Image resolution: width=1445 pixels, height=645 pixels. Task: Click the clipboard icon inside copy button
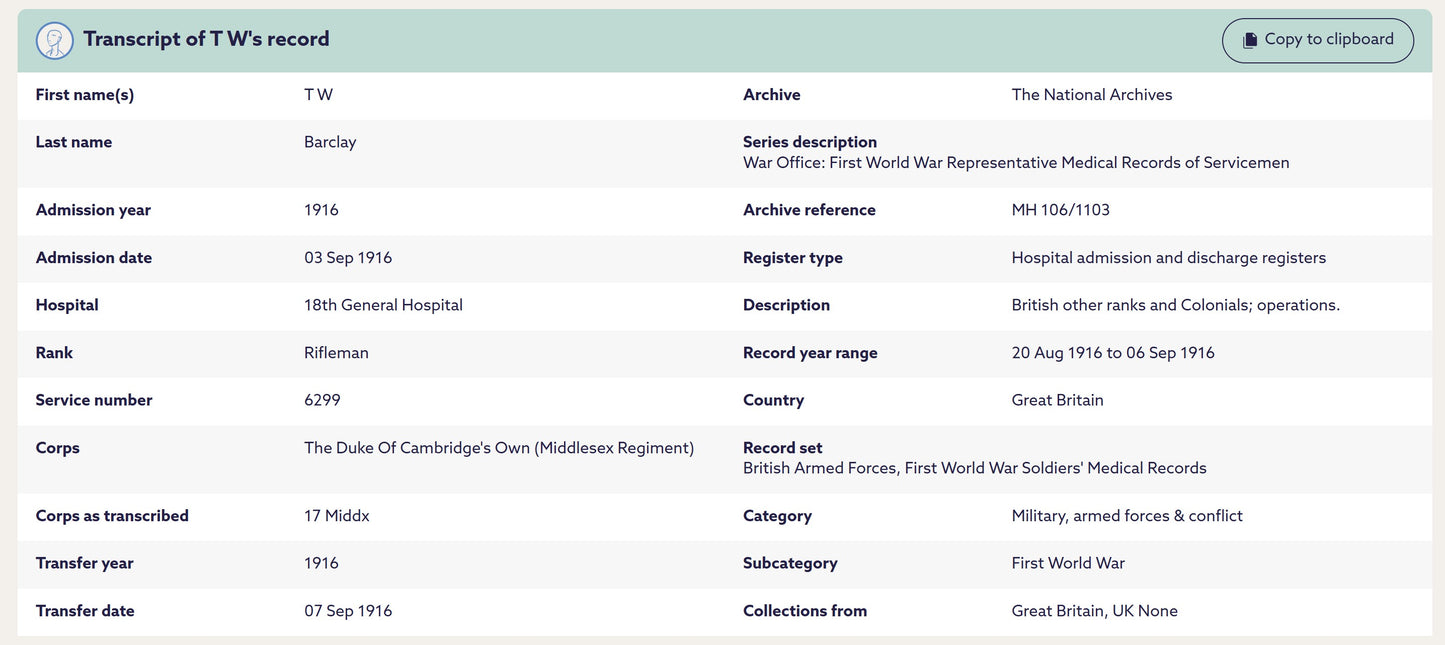click(1249, 41)
